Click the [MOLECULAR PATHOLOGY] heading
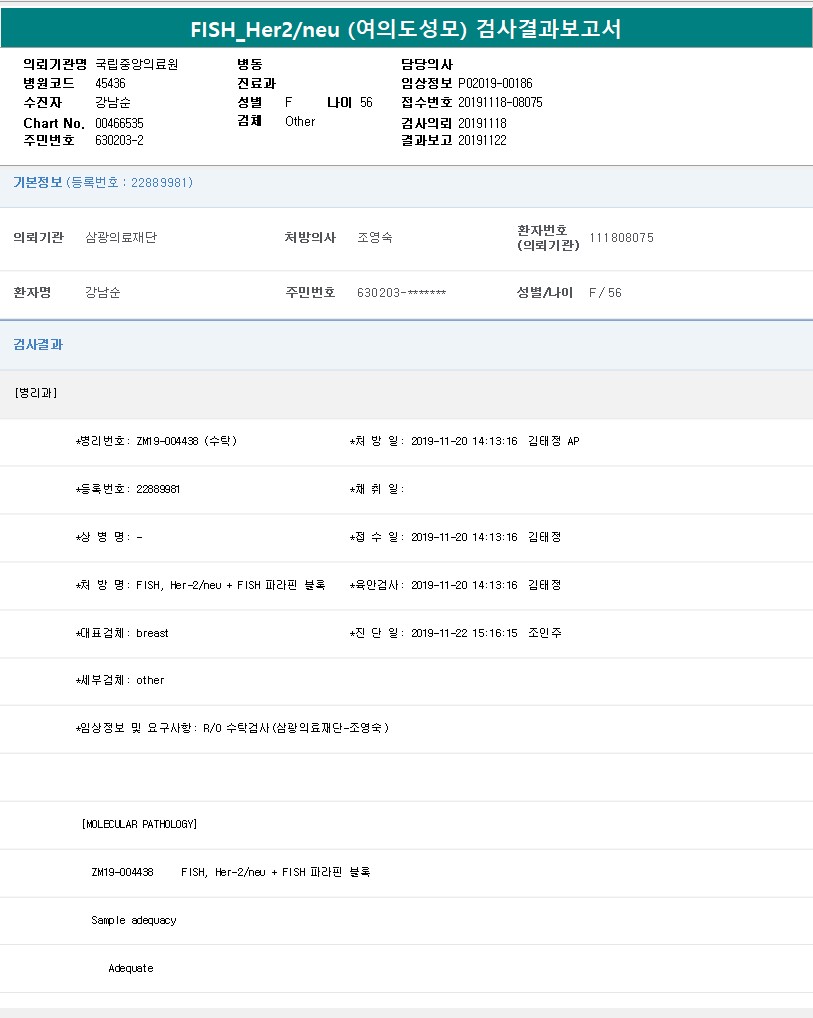 coord(139,824)
